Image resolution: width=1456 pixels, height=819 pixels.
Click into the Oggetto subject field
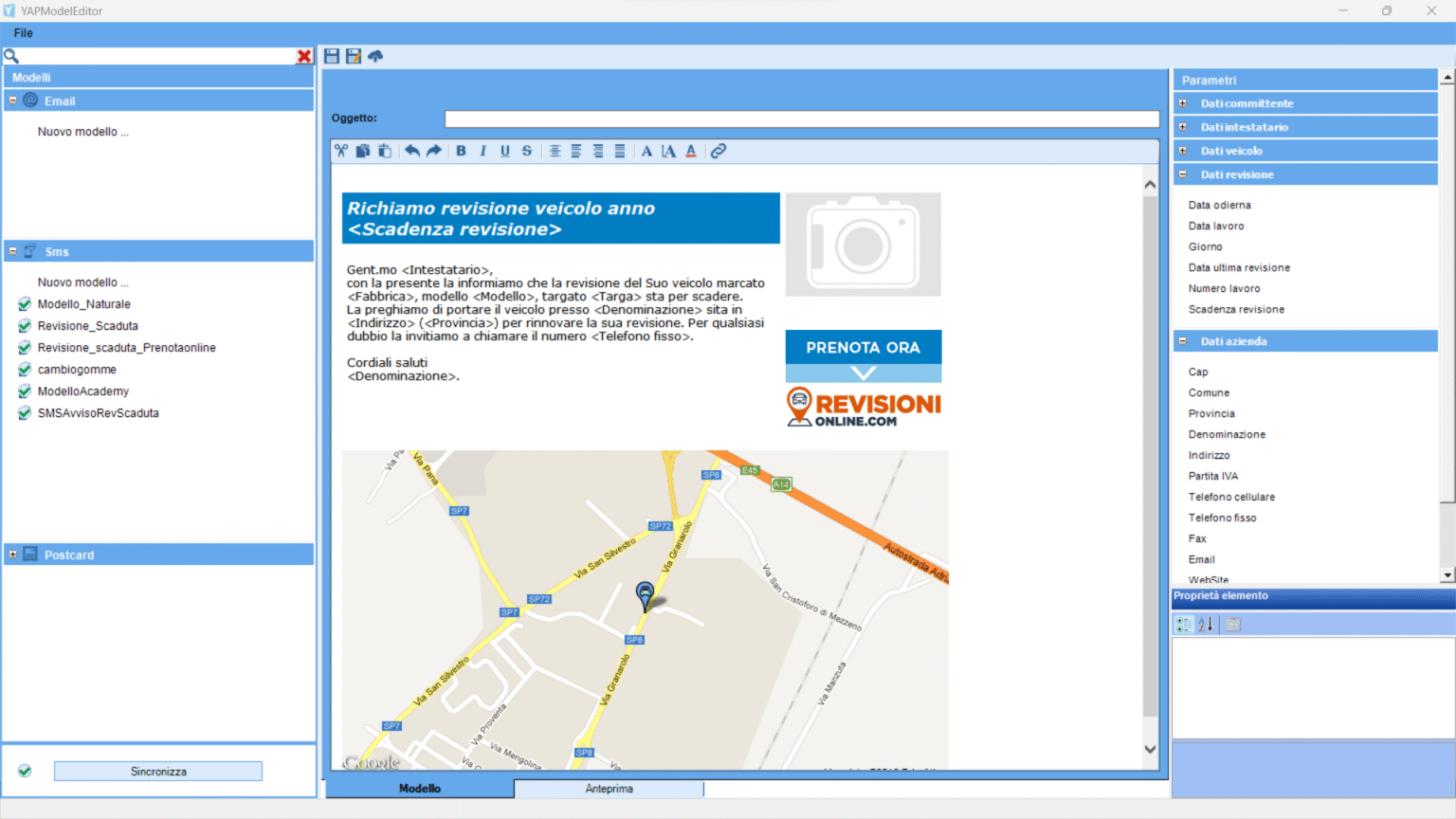tap(801, 118)
